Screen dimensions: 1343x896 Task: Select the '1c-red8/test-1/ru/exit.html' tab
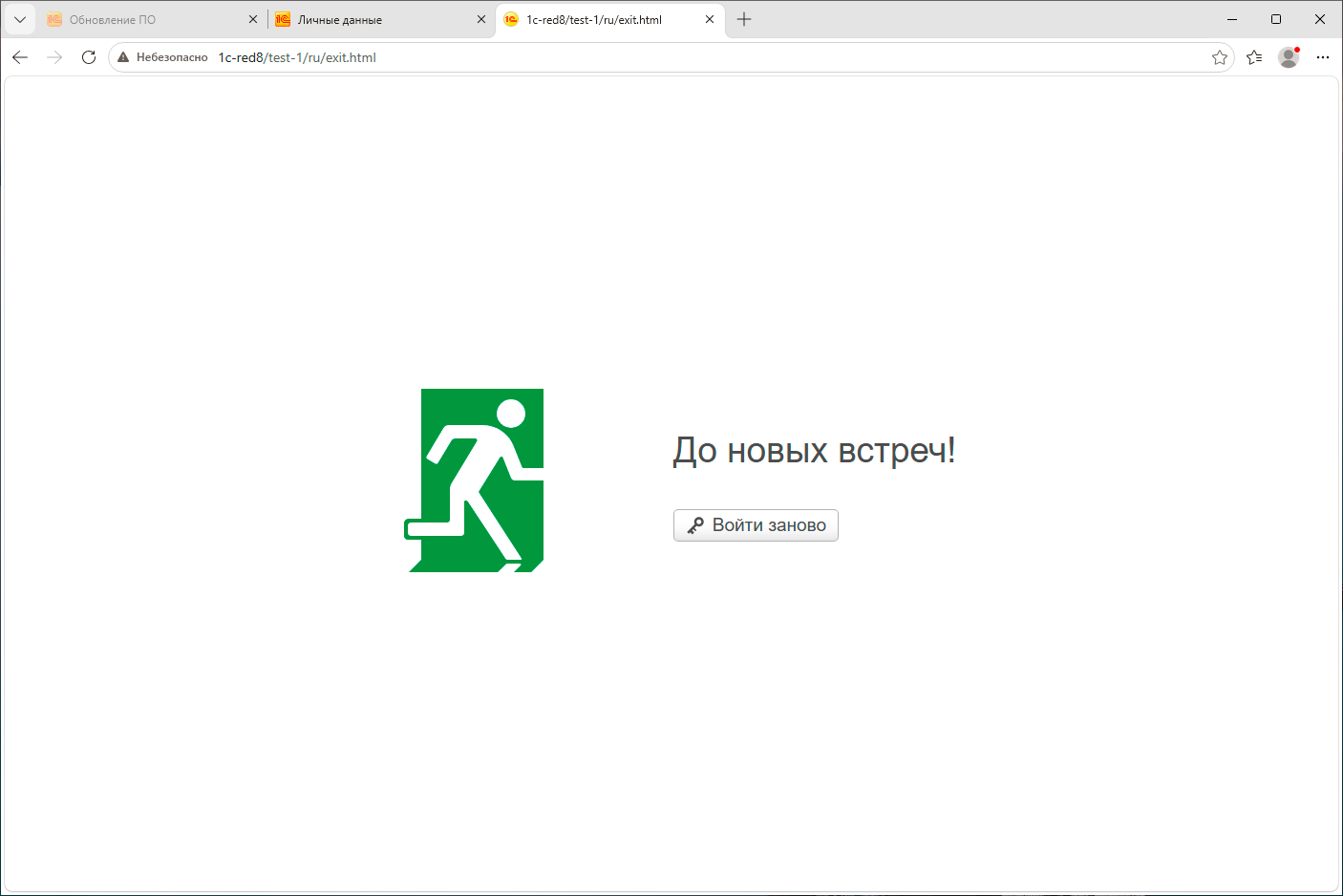click(609, 19)
